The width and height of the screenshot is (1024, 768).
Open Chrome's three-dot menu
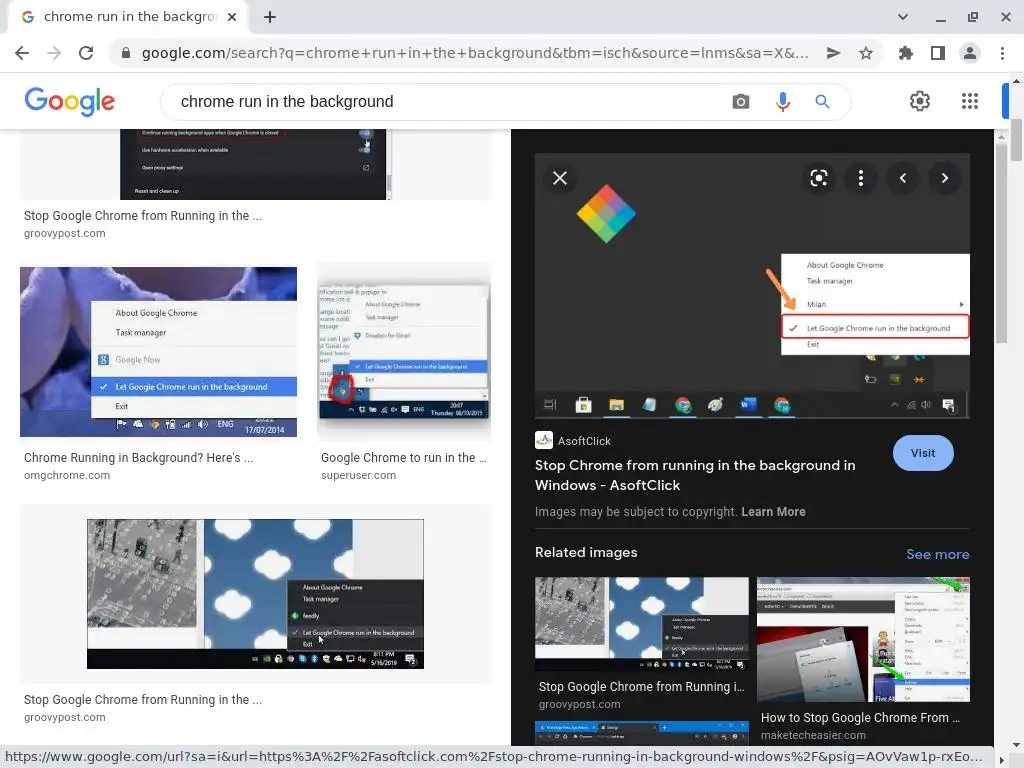pos(1002,53)
